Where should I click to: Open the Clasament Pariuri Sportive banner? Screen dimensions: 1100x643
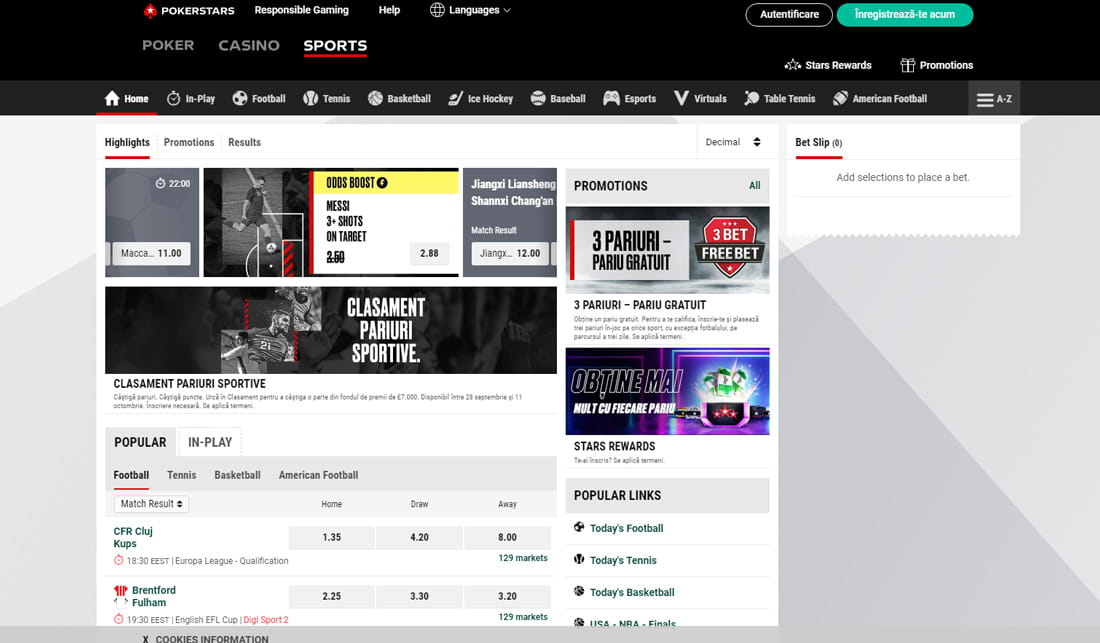click(331, 330)
